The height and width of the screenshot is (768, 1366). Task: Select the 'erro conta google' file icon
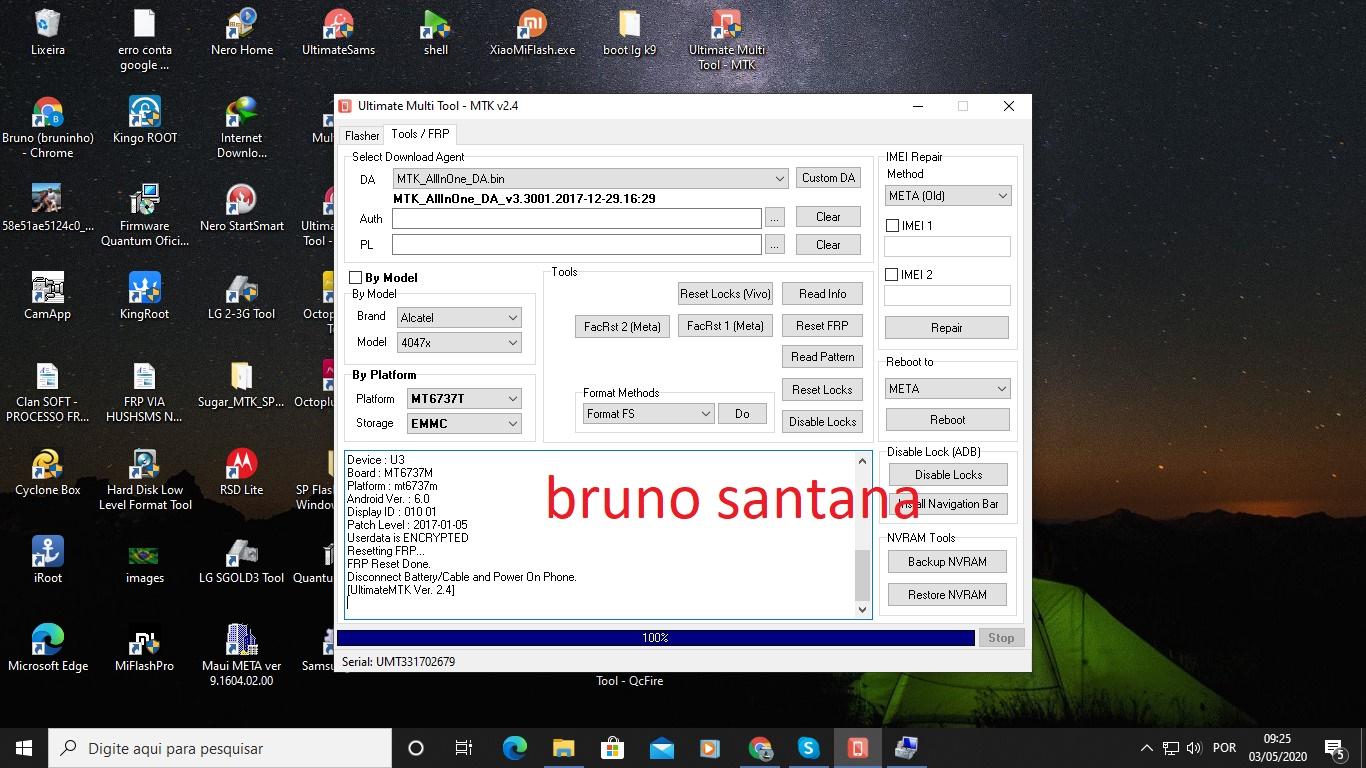(144, 40)
